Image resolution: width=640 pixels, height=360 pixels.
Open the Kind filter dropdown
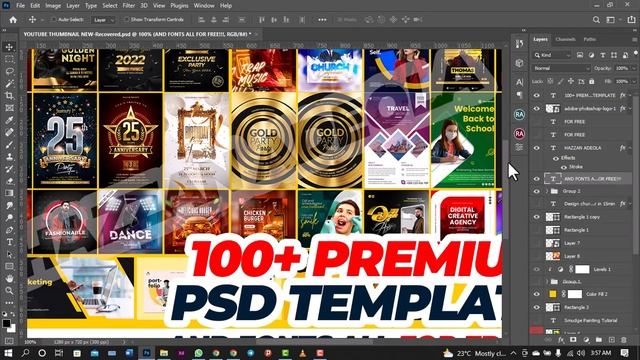[553, 55]
